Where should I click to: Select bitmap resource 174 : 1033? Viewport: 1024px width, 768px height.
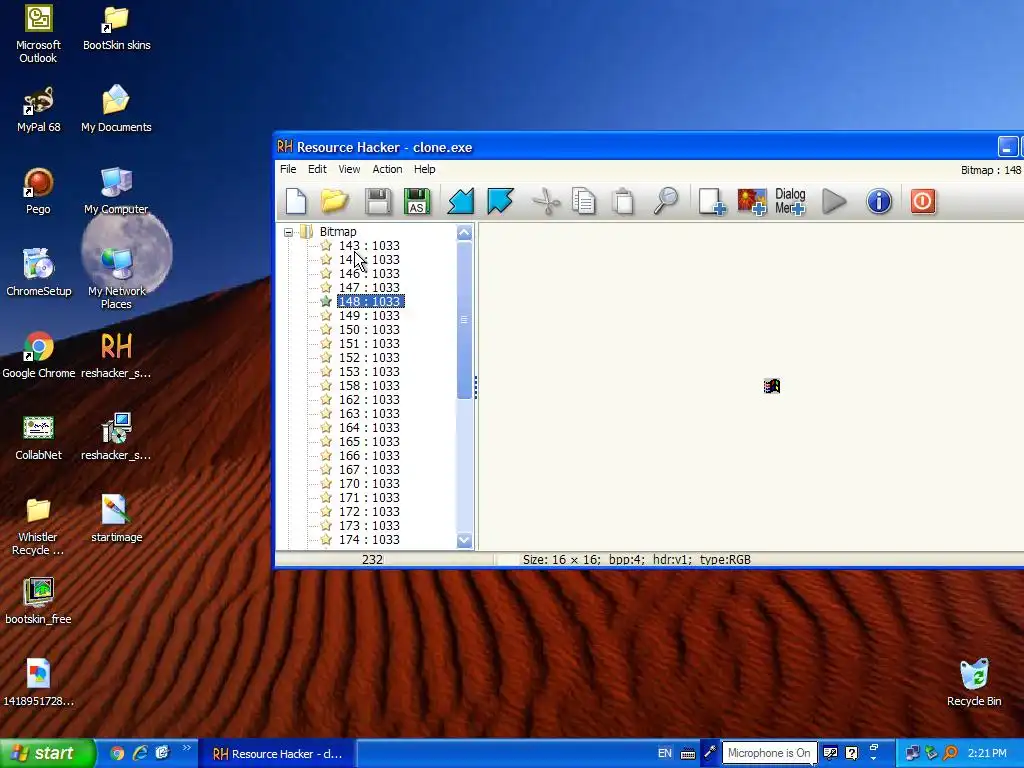coord(369,539)
